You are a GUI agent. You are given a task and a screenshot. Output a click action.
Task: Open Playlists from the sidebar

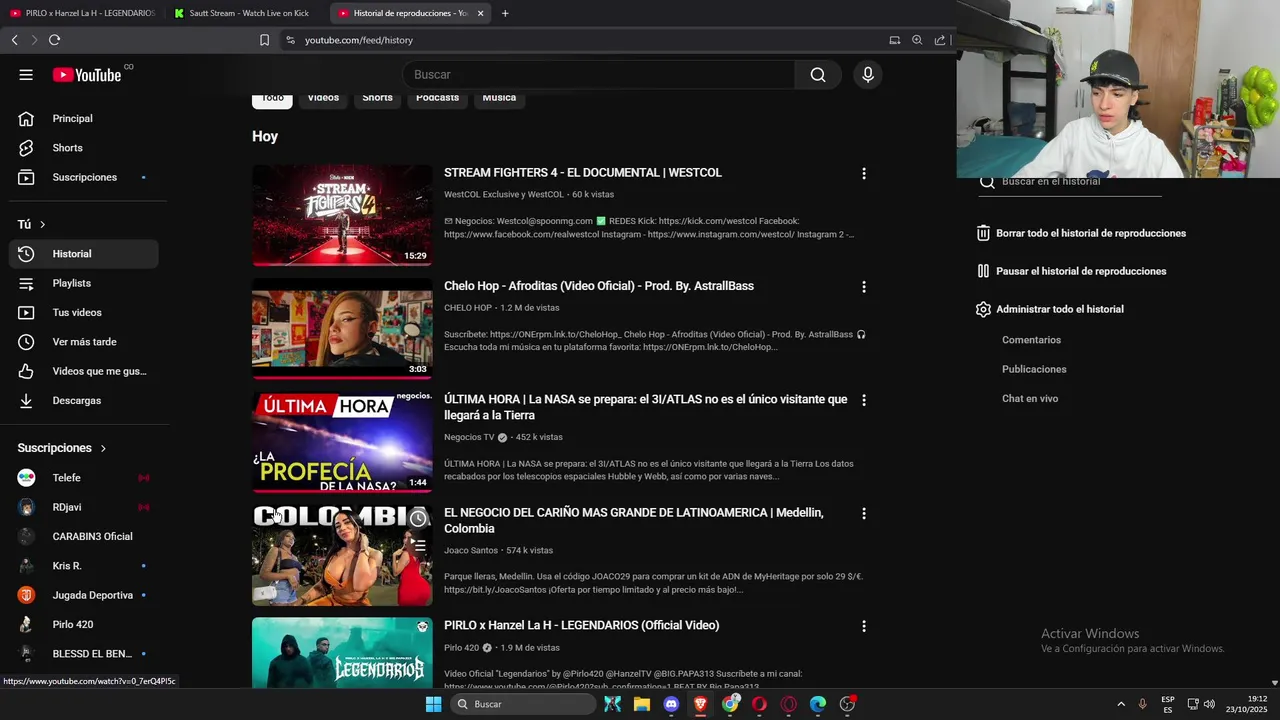click(84, 283)
